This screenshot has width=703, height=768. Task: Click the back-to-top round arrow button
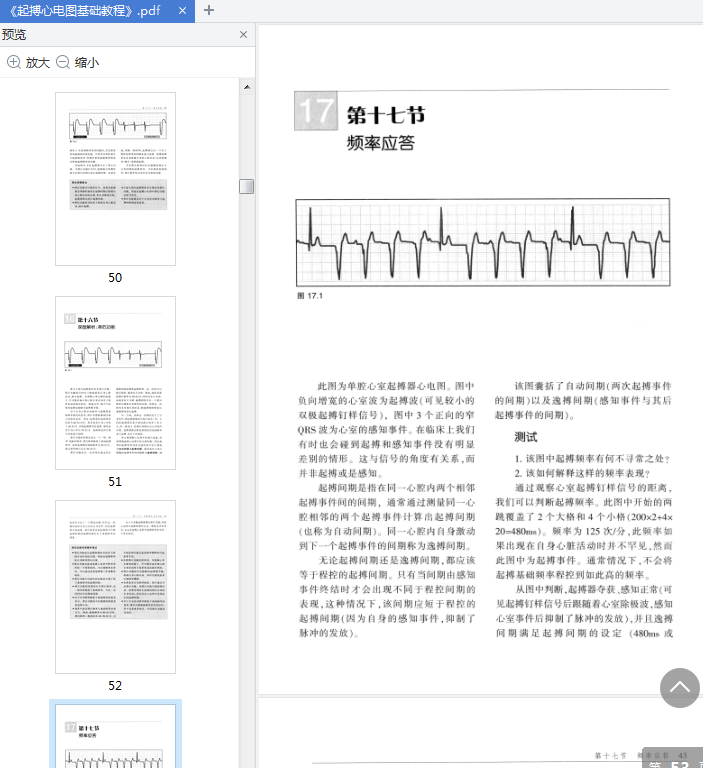tap(679, 688)
